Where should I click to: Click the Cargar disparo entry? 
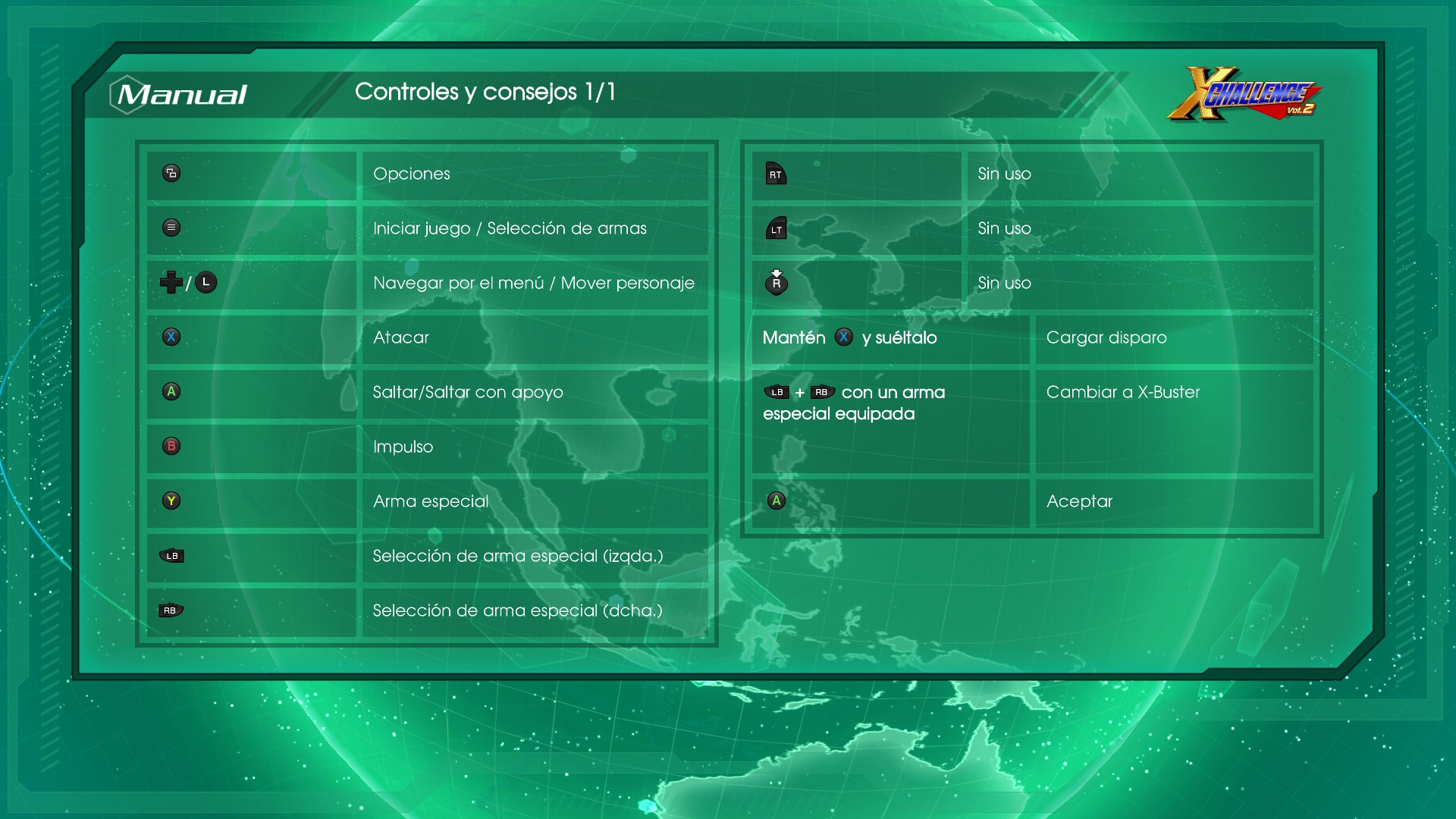click(x=1106, y=337)
